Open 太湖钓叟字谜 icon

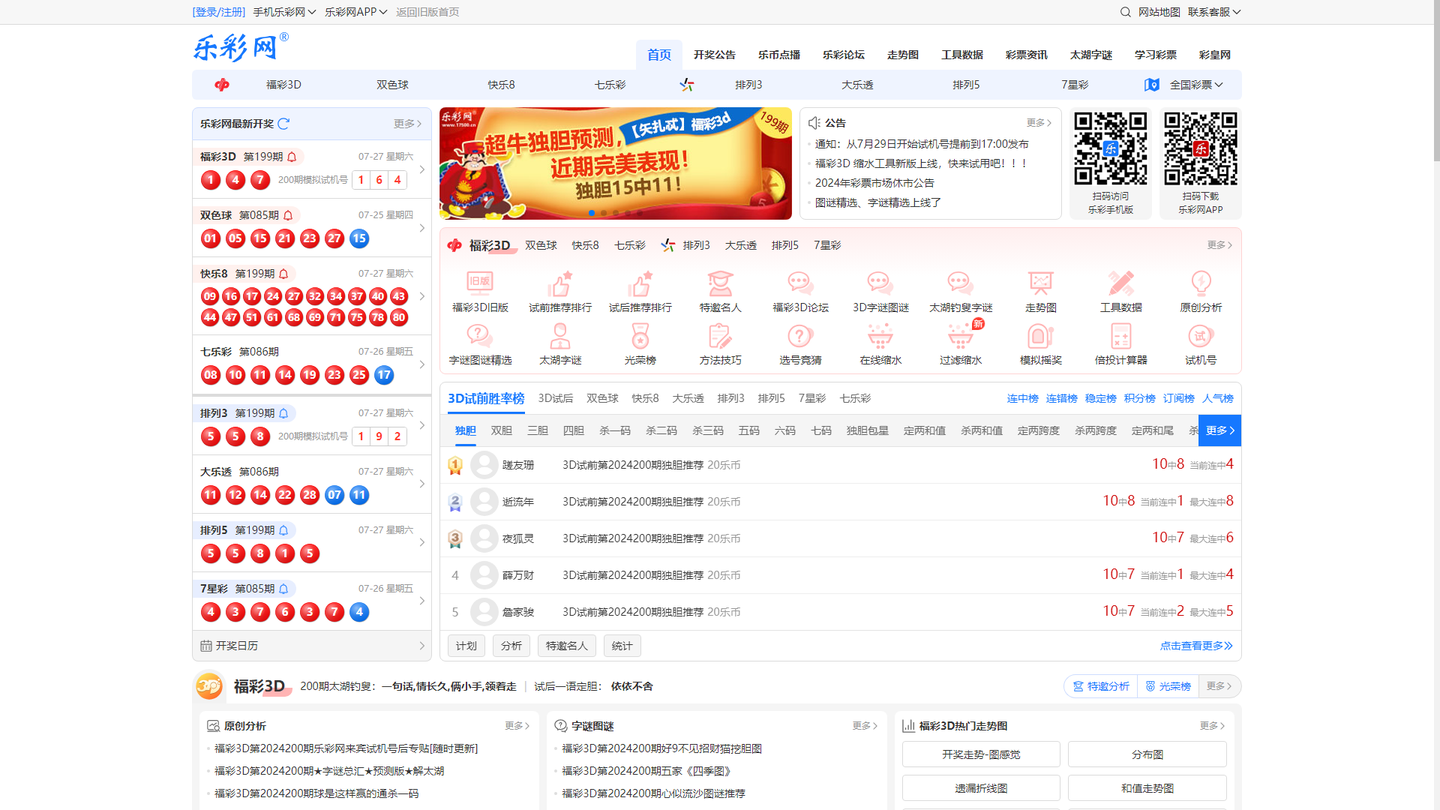click(x=960, y=283)
